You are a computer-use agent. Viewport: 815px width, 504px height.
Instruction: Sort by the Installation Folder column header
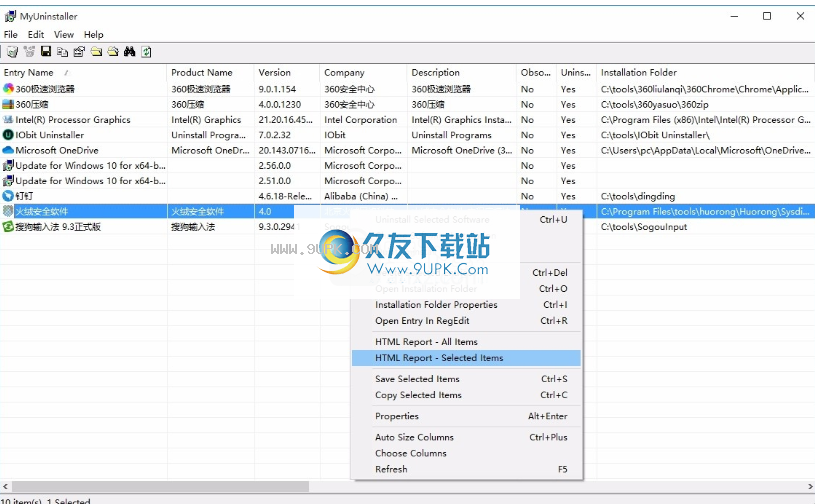click(x=706, y=73)
